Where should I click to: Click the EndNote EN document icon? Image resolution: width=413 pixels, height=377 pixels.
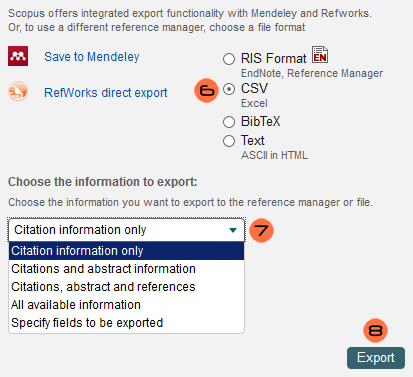coord(320,54)
